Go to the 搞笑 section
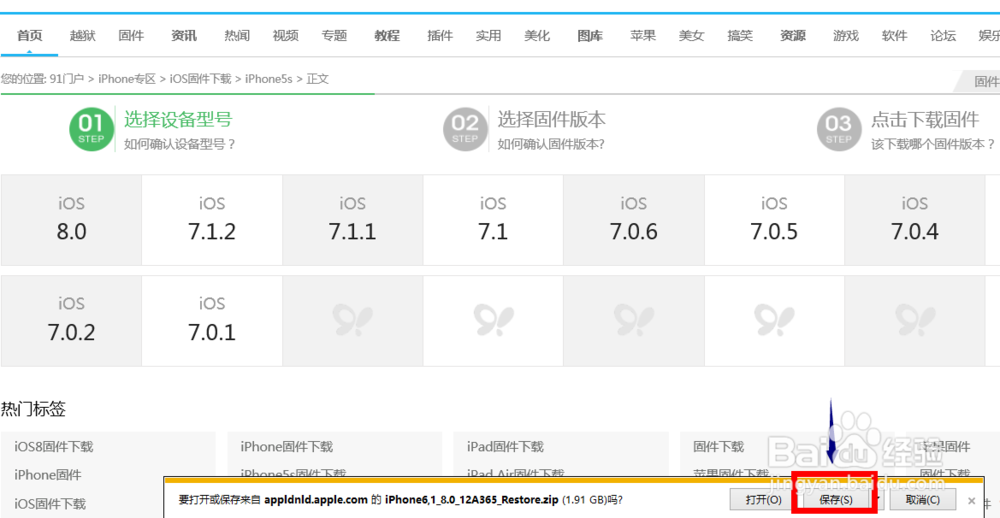The width and height of the screenshot is (1000, 518). 740,36
